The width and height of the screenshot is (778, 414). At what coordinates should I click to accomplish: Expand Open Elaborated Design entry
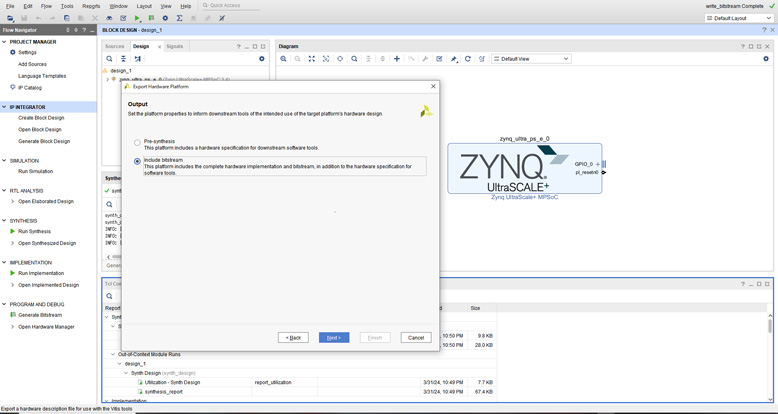click(x=13, y=202)
